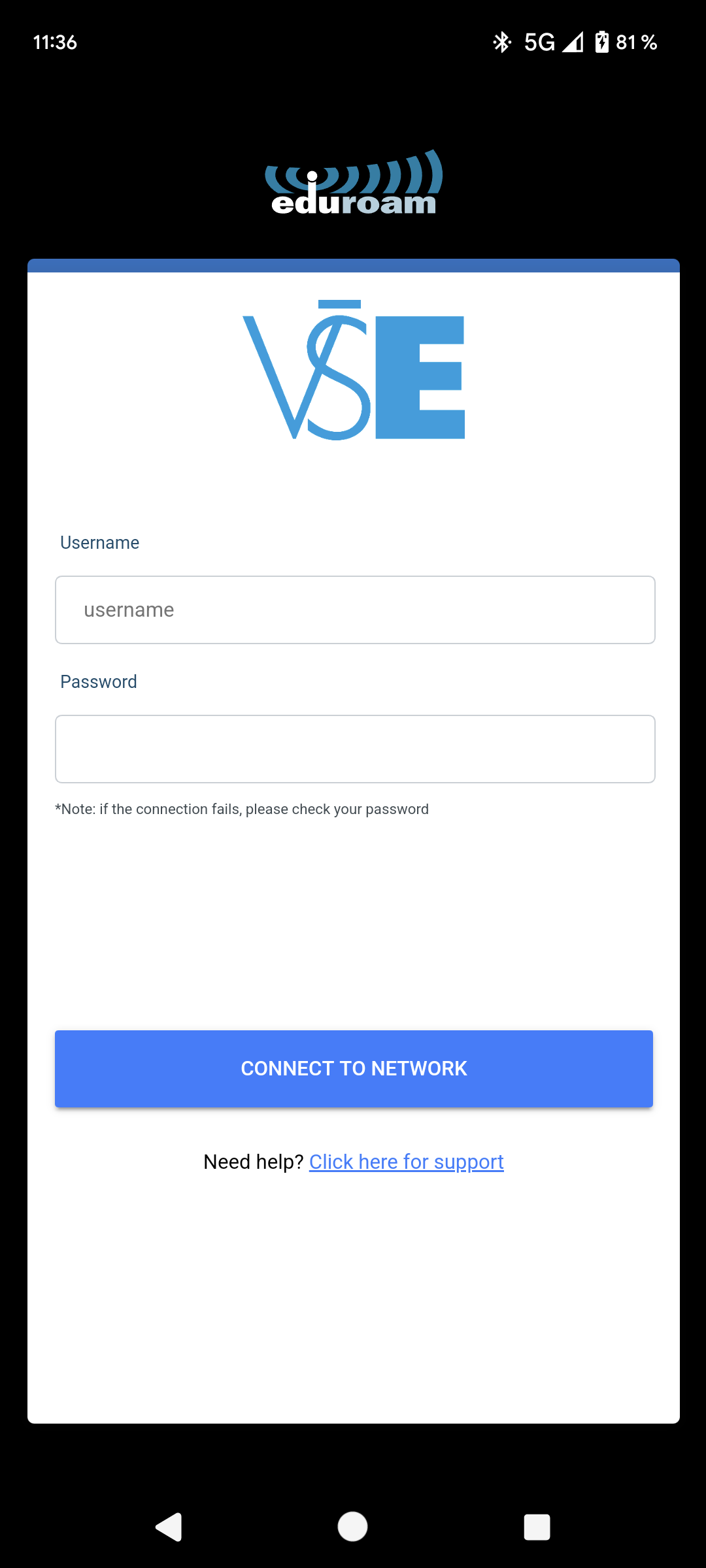The width and height of the screenshot is (706, 1568).
Task: Tap the 5G network indicator
Action: [x=539, y=42]
